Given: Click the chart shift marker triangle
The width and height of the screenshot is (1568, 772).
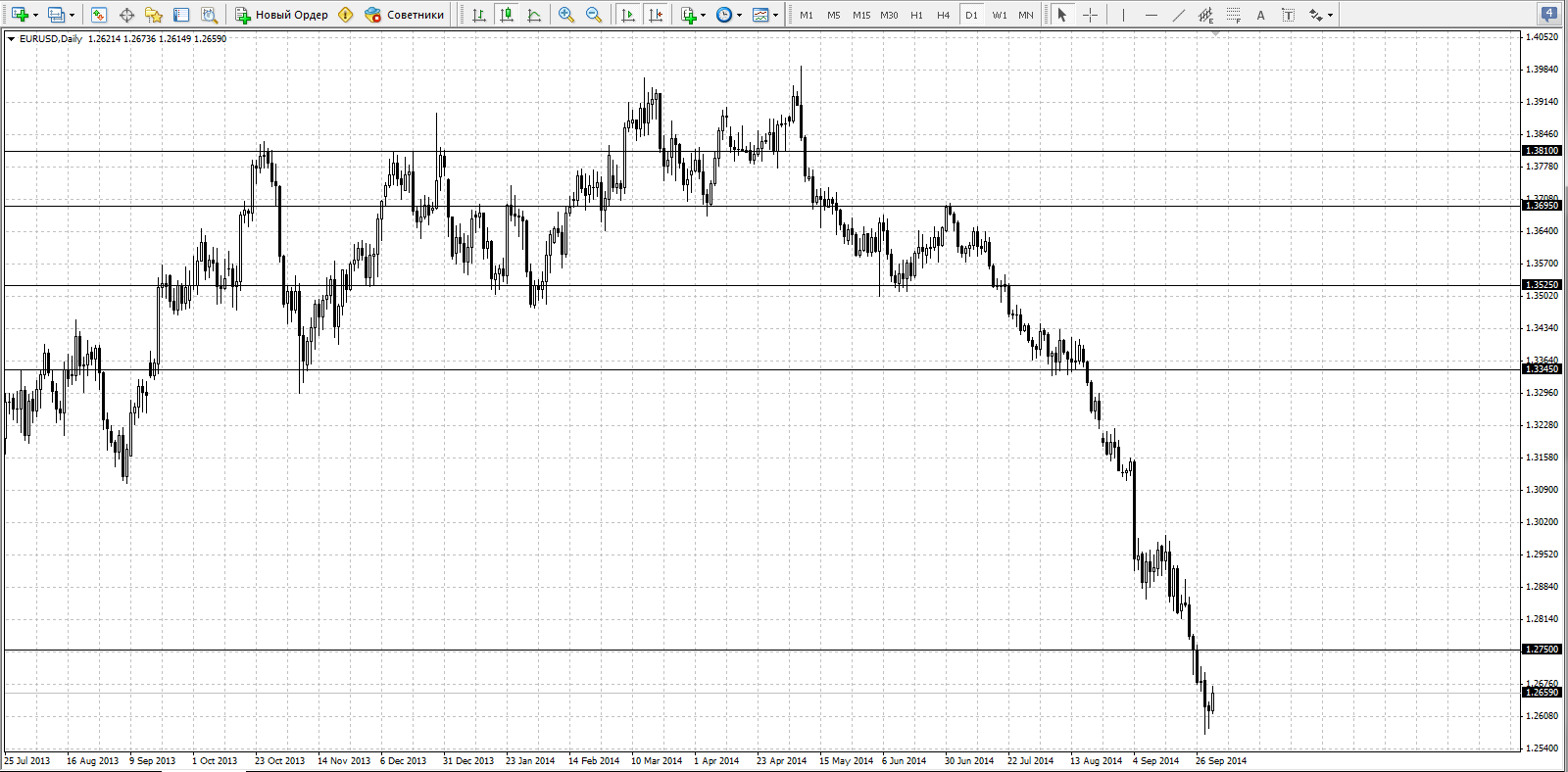Looking at the screenshot, I should click(x=1215, y=33).
